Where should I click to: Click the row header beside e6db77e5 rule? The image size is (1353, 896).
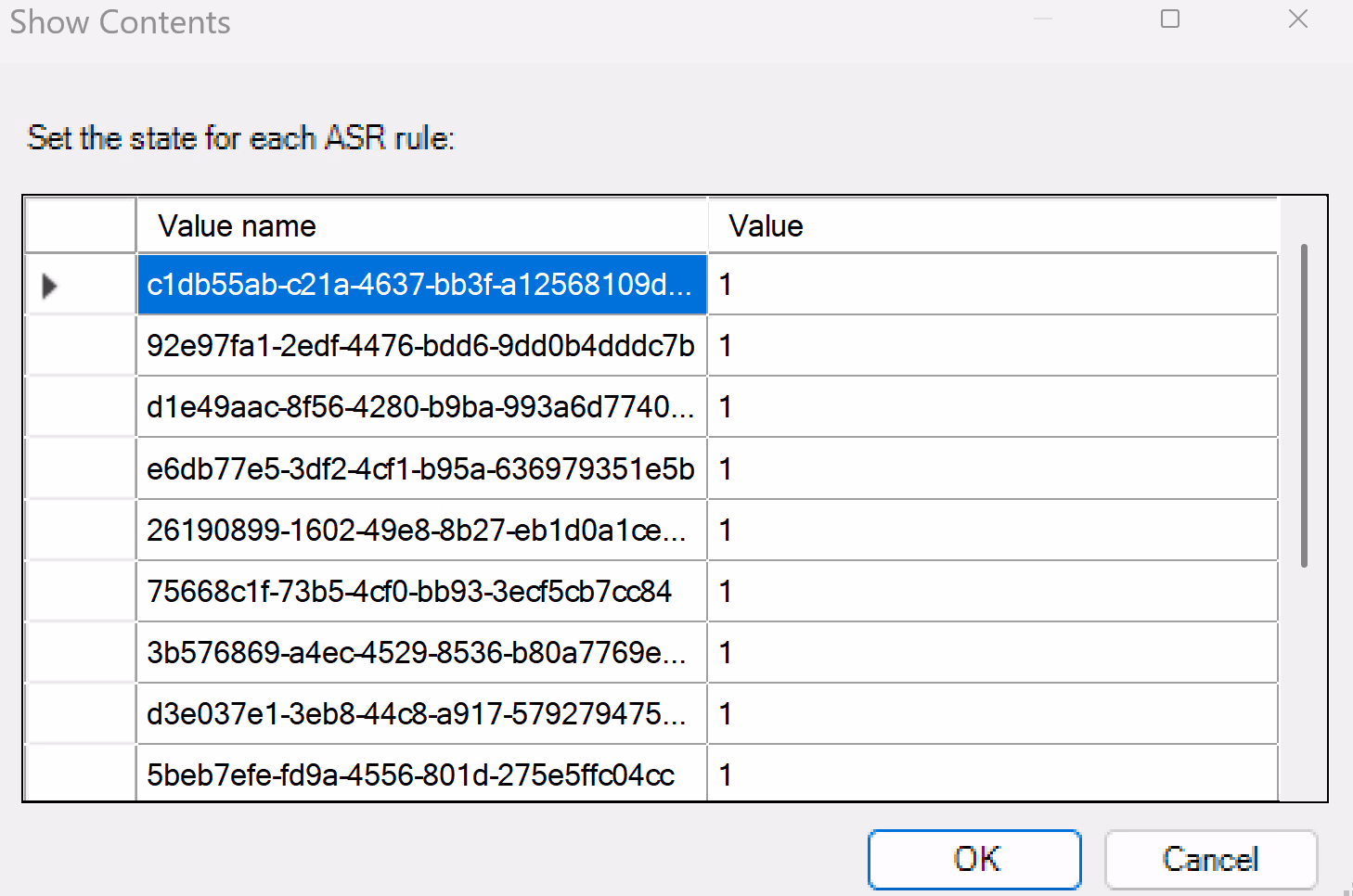click(x=81, y=469)
